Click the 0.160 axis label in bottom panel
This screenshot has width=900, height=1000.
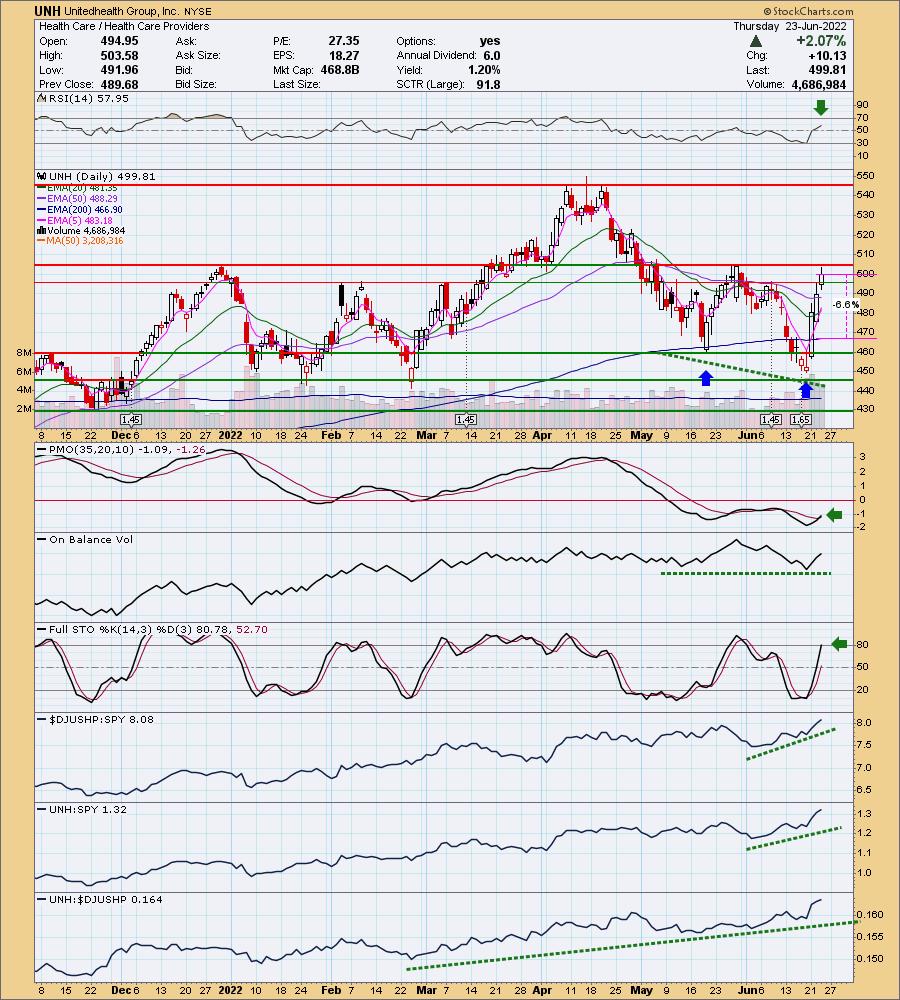point(870,915)
